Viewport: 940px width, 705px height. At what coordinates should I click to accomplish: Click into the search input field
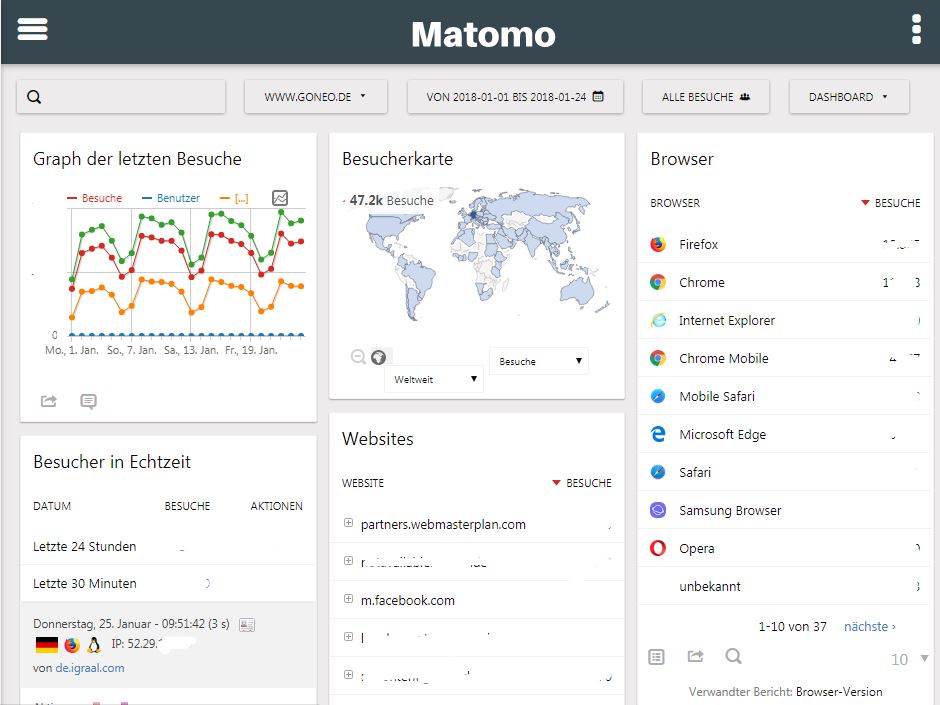click(121, 97)
